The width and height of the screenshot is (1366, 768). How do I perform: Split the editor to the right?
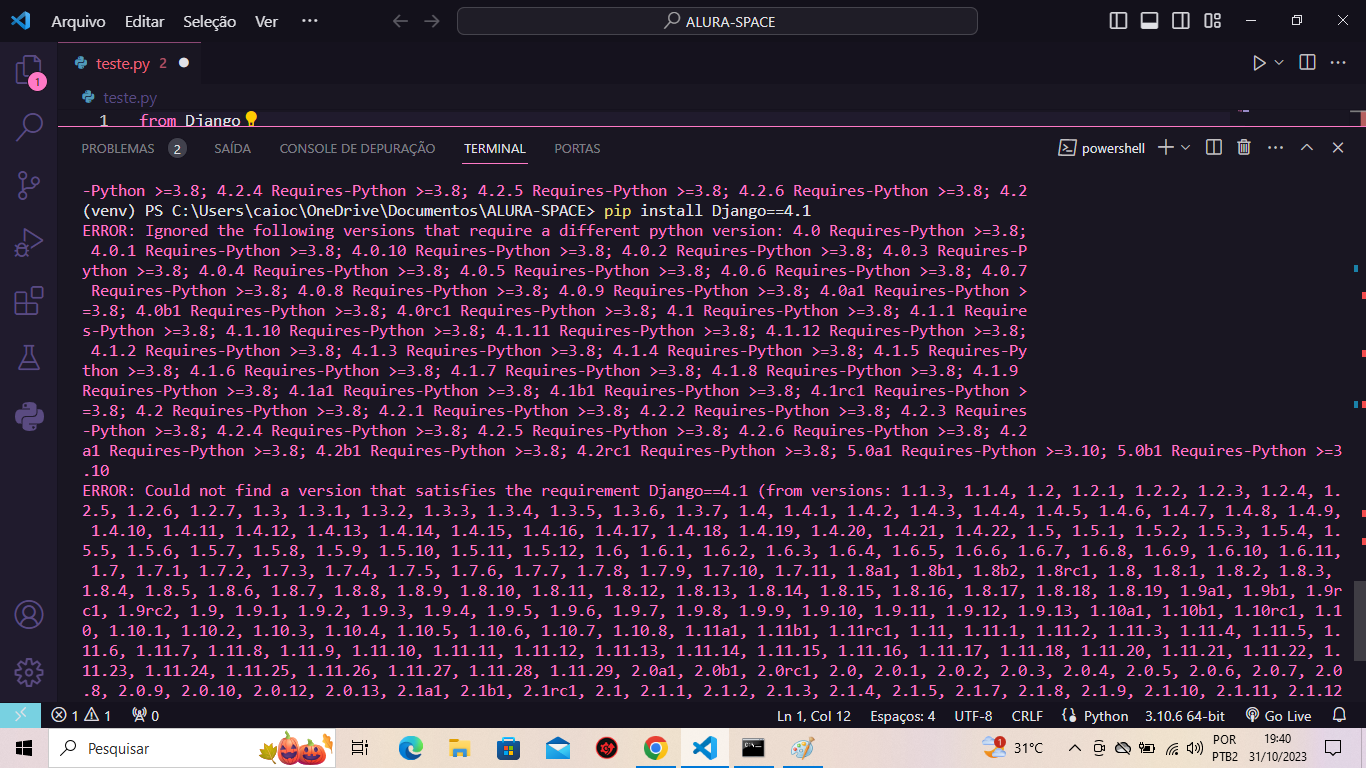pos(1307,63)
